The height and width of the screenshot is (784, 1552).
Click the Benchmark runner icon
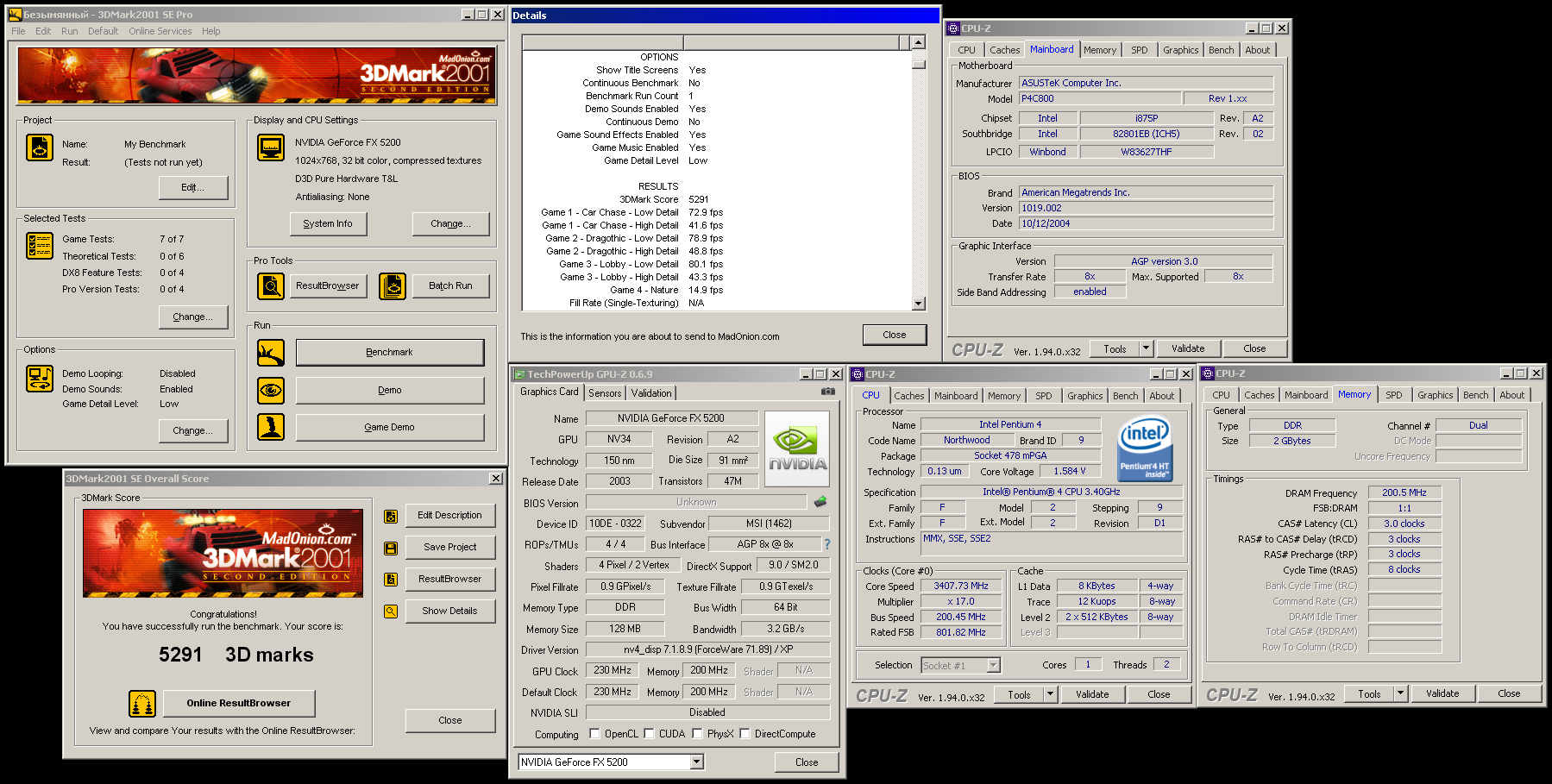[x=271, y=353]
